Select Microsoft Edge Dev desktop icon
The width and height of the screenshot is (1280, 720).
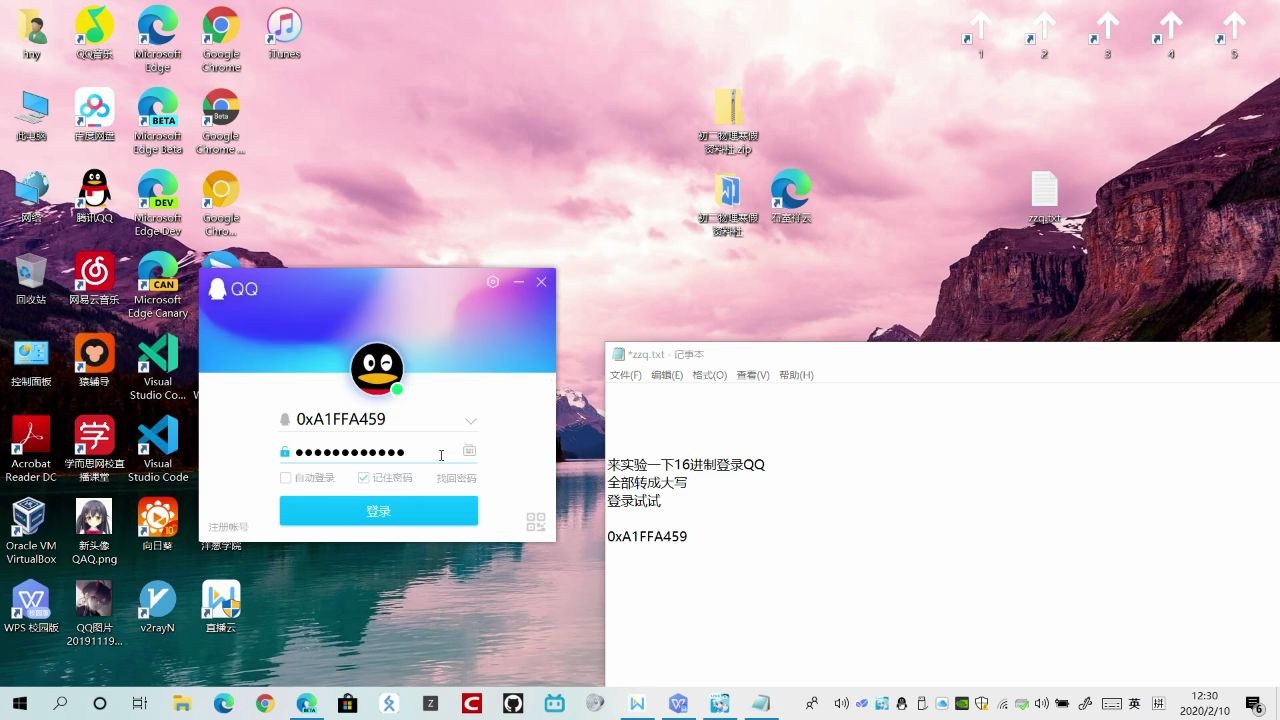pyautogui.click(x=158, y=203)
